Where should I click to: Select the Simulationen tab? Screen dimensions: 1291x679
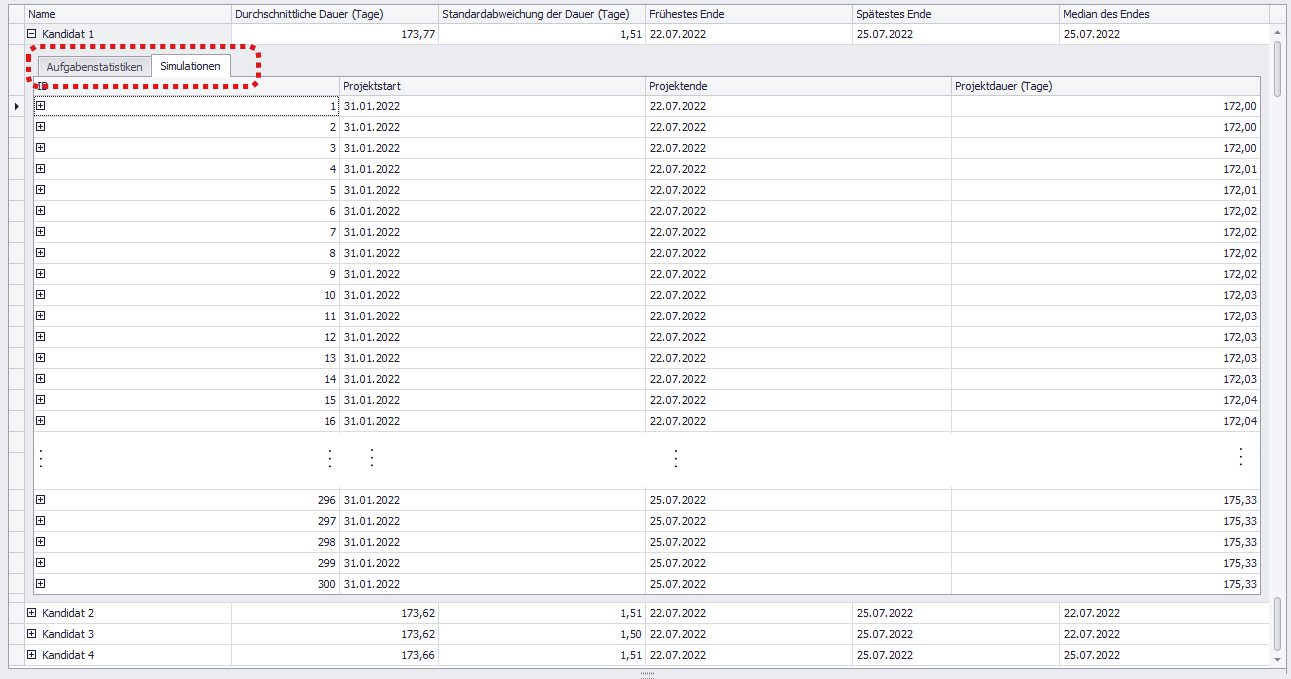[190, 67]
